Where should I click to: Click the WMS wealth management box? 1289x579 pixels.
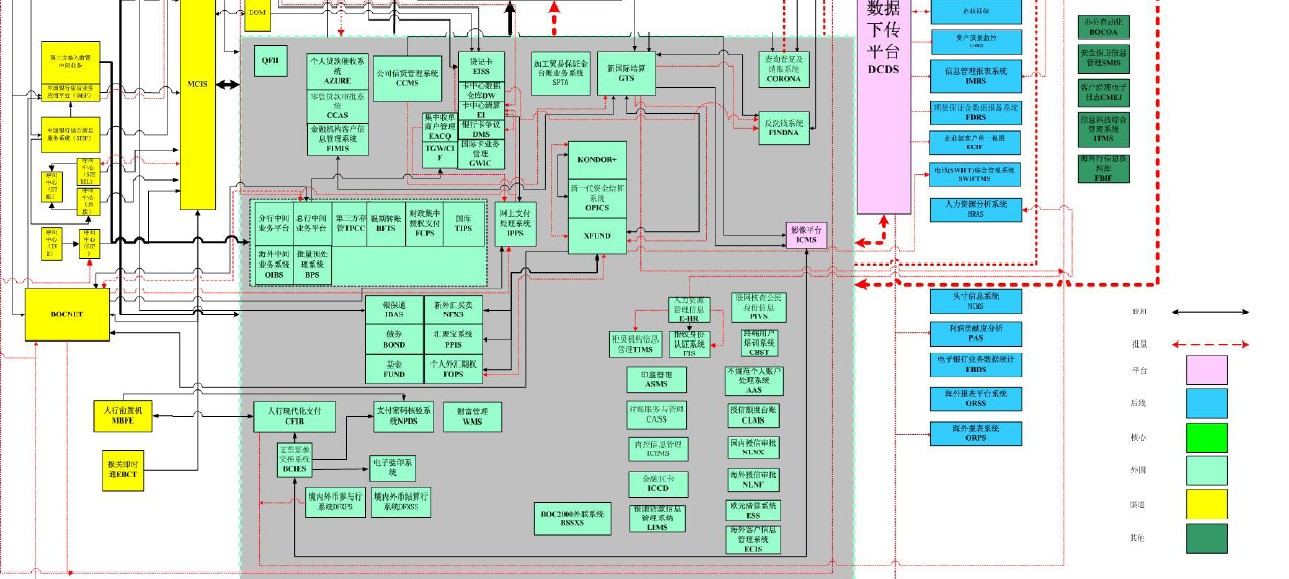coord(472,416)
